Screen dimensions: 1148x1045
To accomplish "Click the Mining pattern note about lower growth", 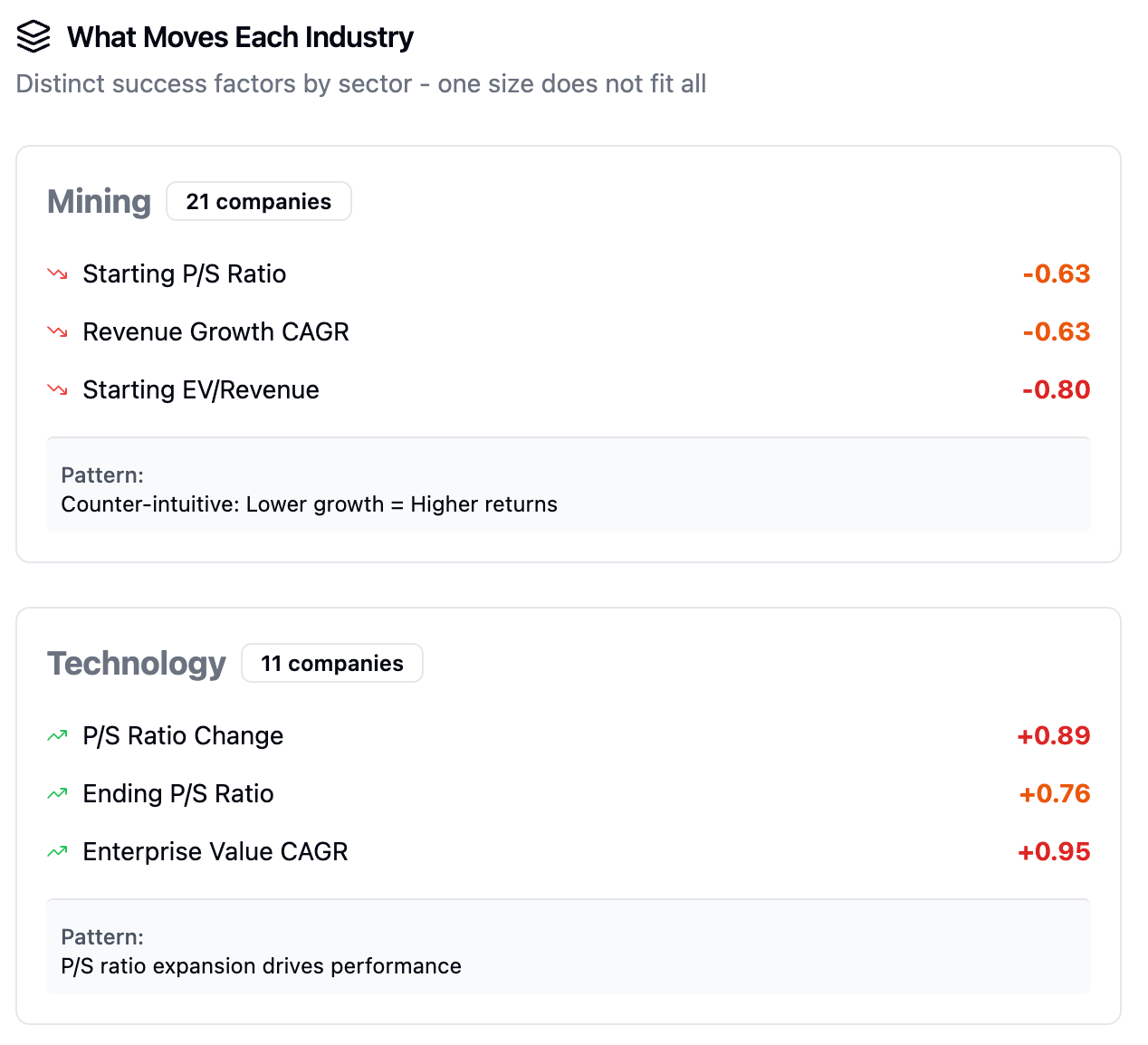I will click(x=309, y=504).
